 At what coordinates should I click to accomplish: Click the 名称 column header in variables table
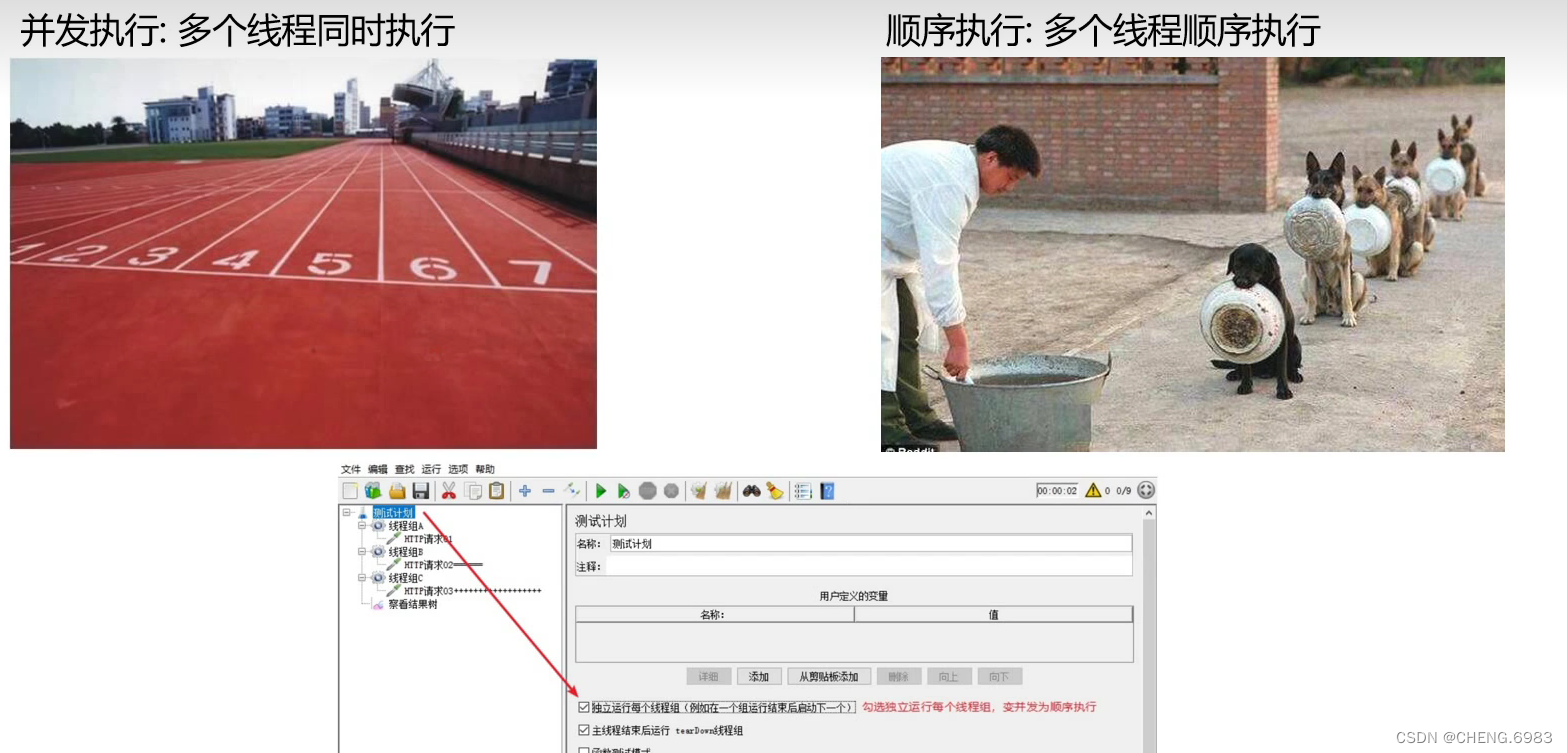[714, 615]
